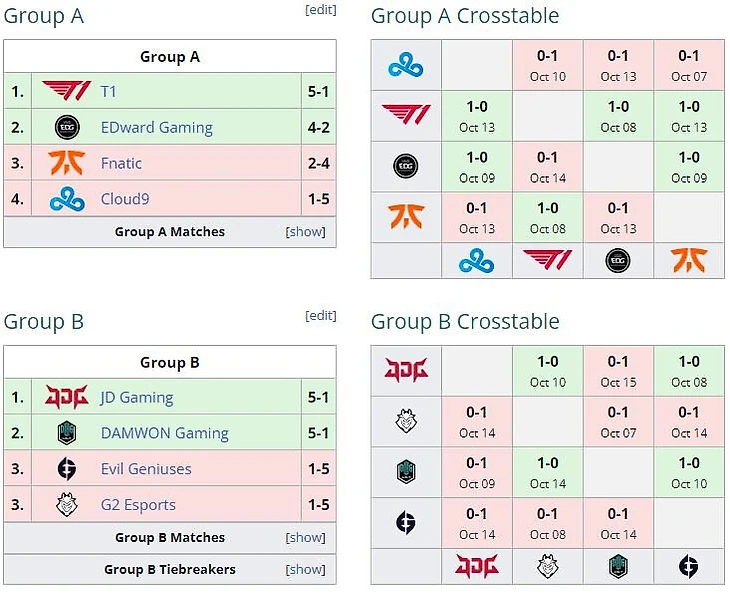This screenshot has width=730, height=596.
Task: Expand Group A Matches with show link
Action: click(x=306, y=232)
